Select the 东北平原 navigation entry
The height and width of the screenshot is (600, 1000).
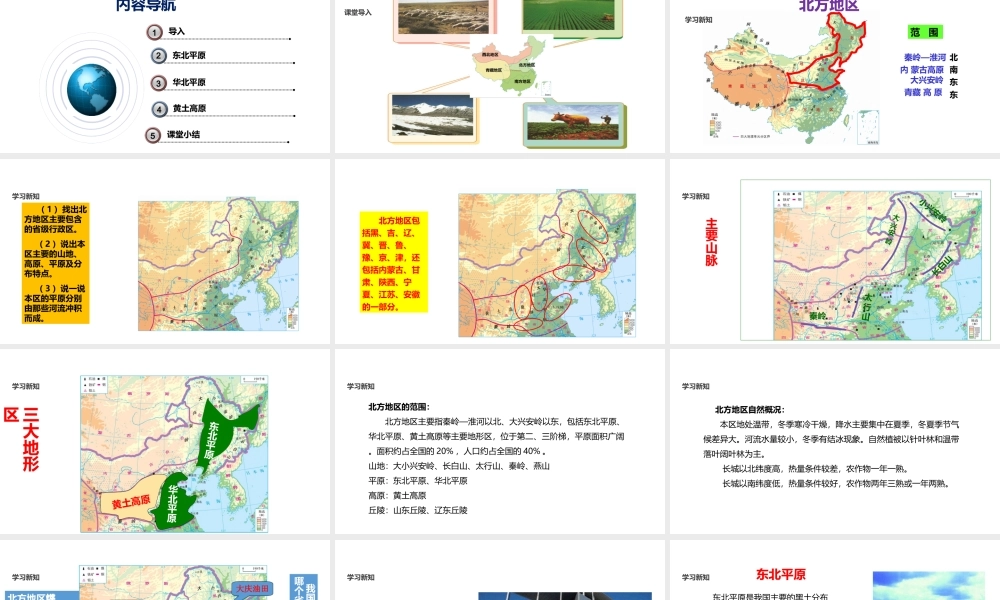coord(189,55)
